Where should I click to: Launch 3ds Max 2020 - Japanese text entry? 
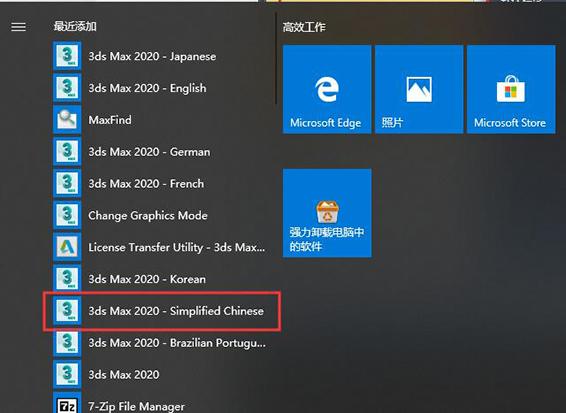(x=152, y=57)
